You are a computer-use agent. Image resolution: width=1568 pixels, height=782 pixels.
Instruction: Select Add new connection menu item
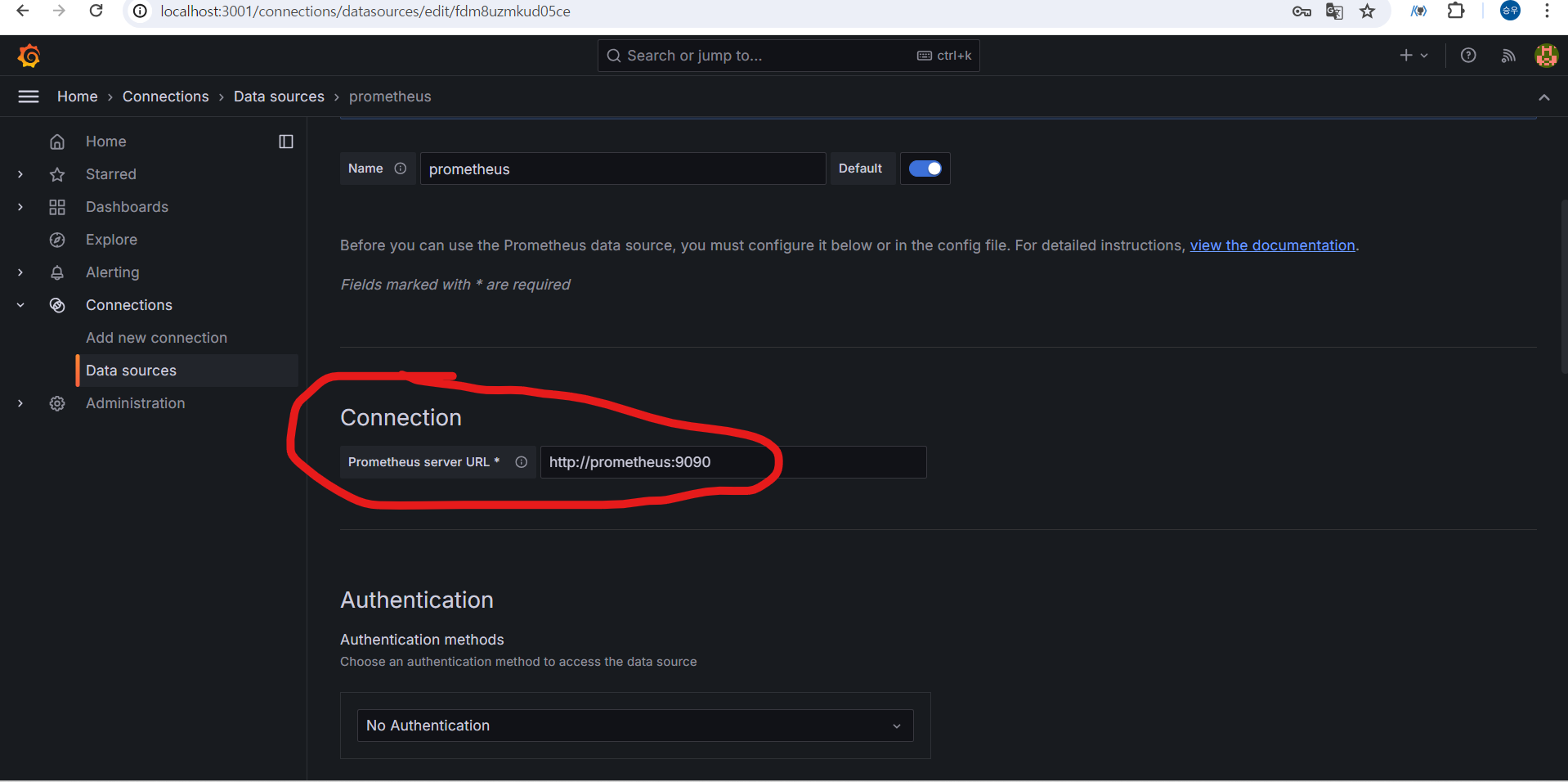click(156, 338)
